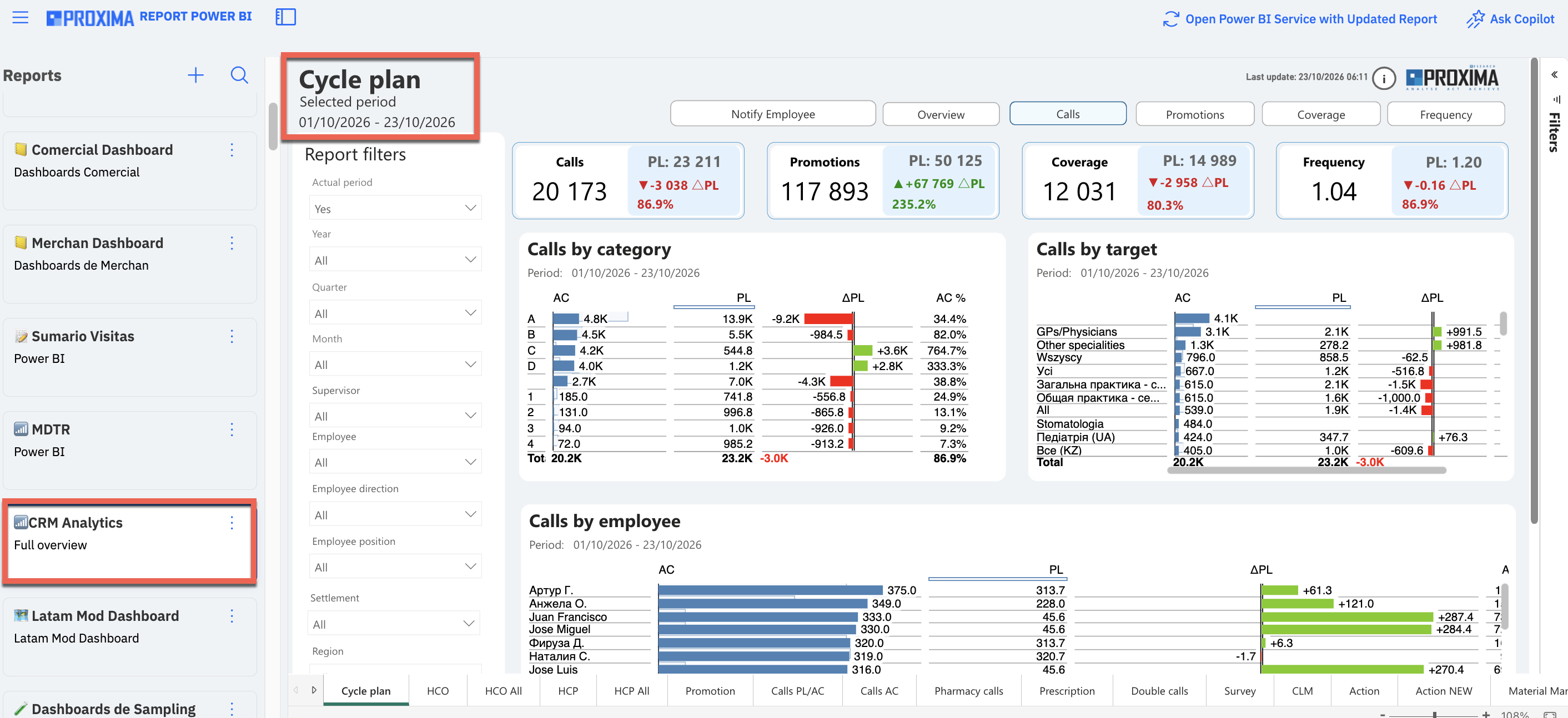
Task: Collapse the Filters pane double chevron
Action: point(1554,75)
